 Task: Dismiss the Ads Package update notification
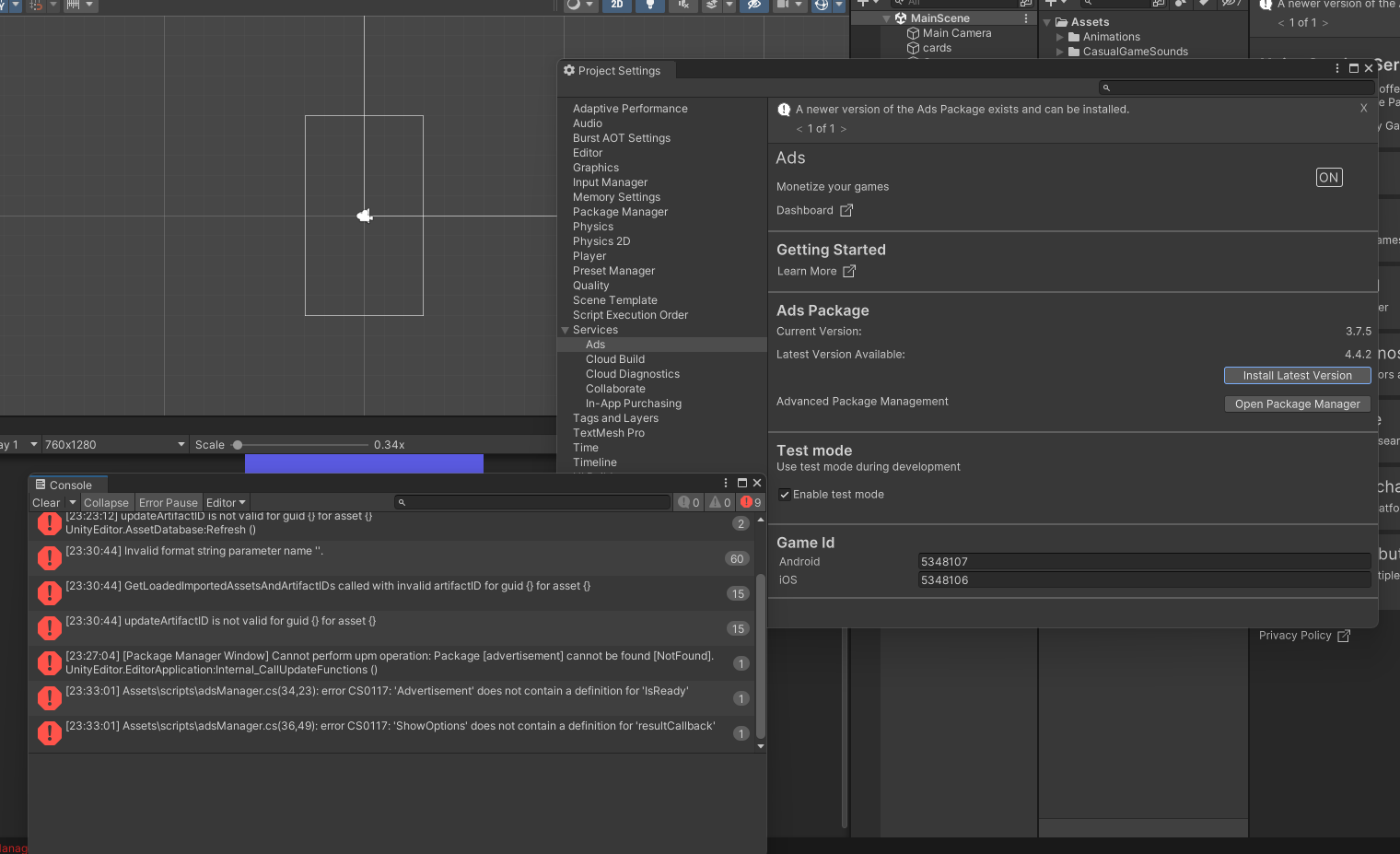1364,109
